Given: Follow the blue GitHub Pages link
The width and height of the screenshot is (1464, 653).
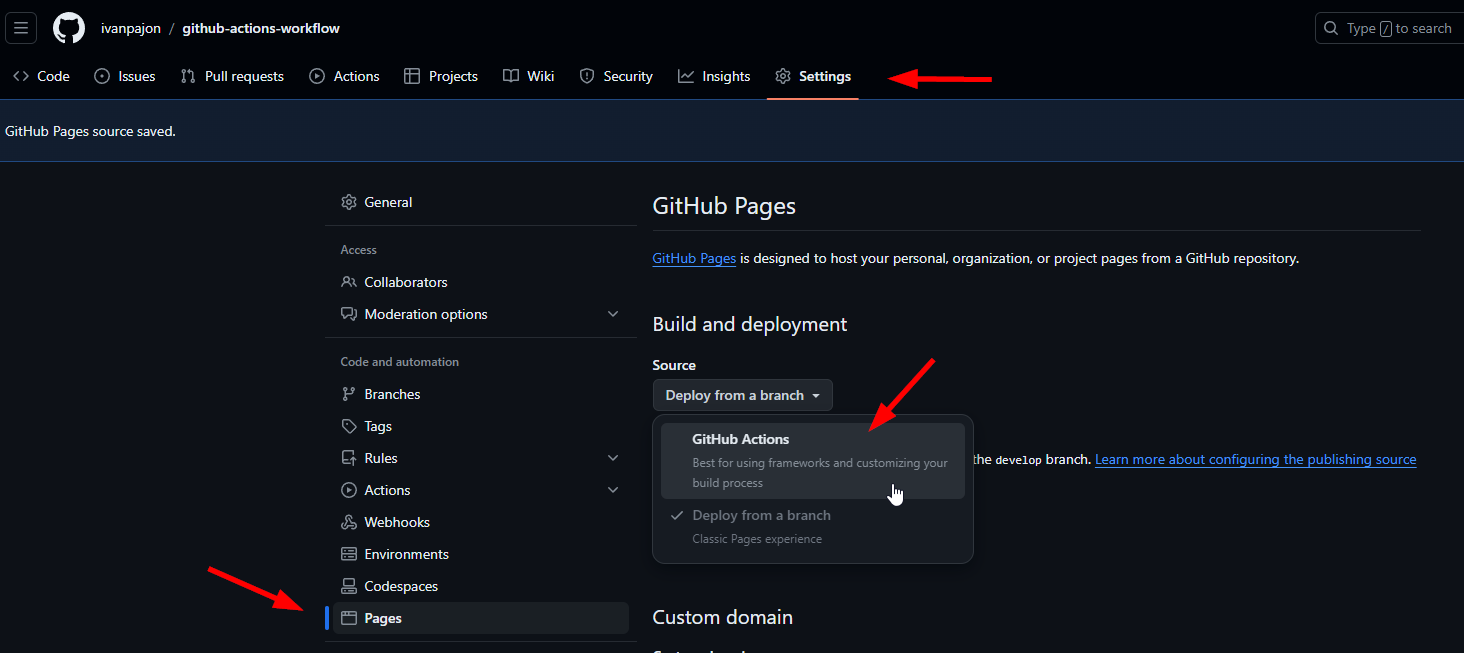Looking at the screenshot, I should click(x=694, y=258).
